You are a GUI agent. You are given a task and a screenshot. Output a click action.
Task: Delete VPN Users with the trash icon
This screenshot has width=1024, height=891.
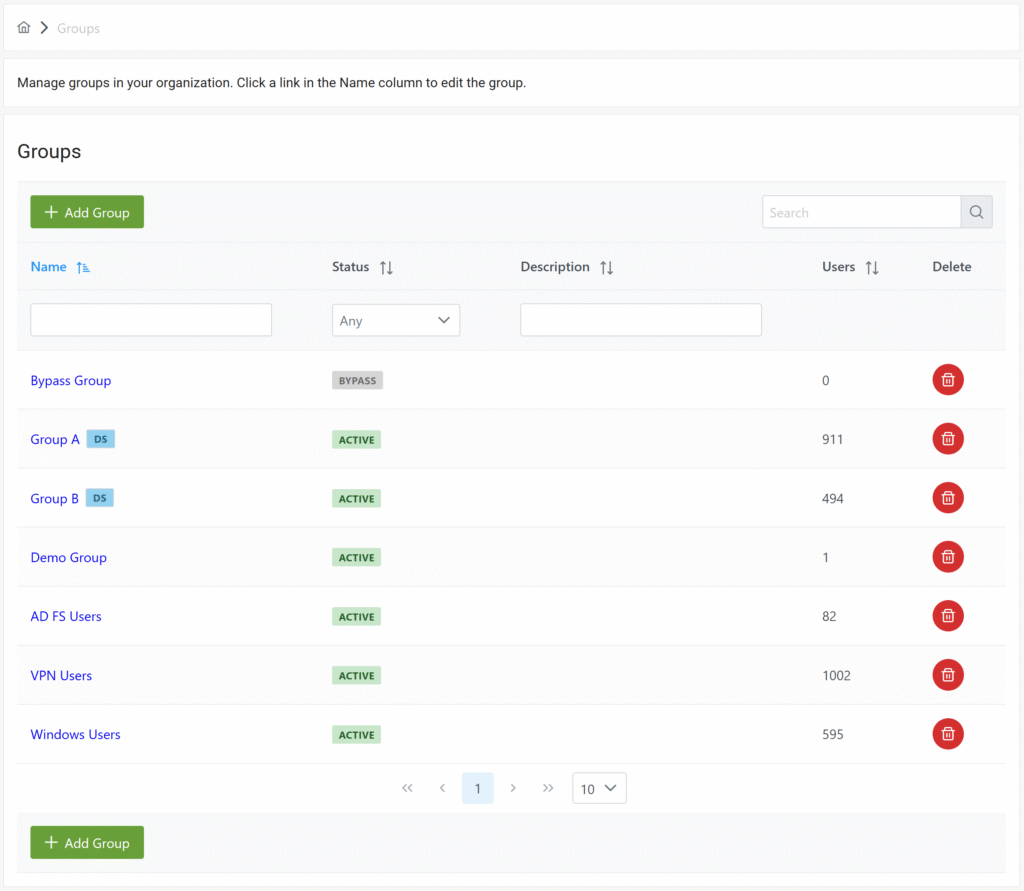948,675
